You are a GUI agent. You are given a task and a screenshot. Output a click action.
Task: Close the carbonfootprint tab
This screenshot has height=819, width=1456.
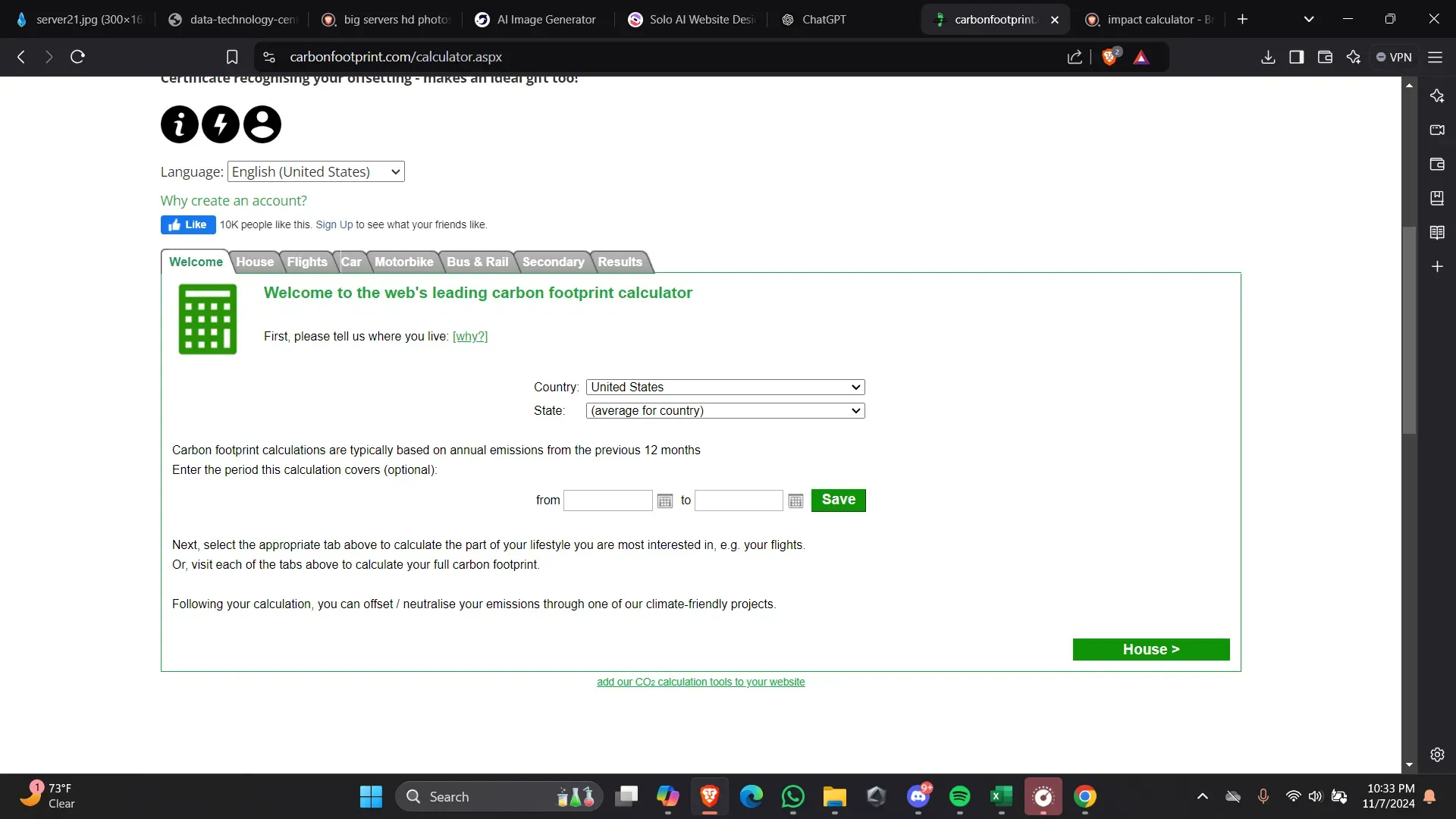tap(1055, 20)
